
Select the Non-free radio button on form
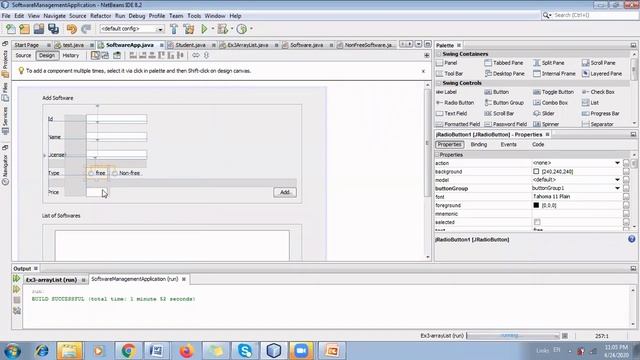(x=126, y=173)
